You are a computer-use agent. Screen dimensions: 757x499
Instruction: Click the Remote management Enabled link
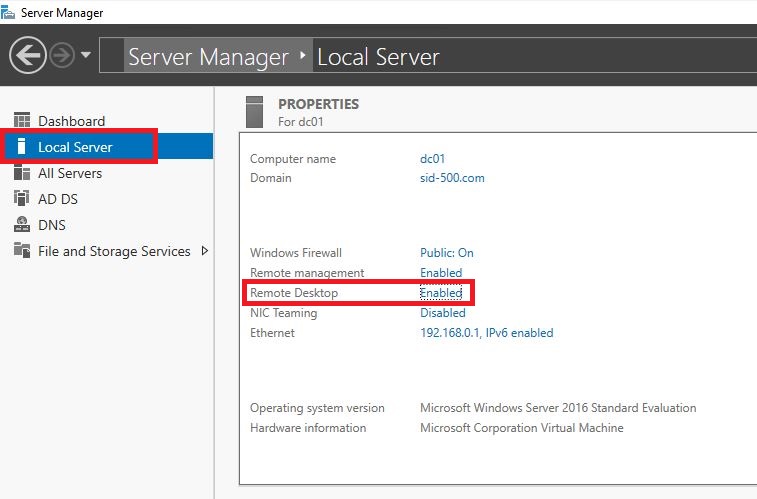[441, 273]
